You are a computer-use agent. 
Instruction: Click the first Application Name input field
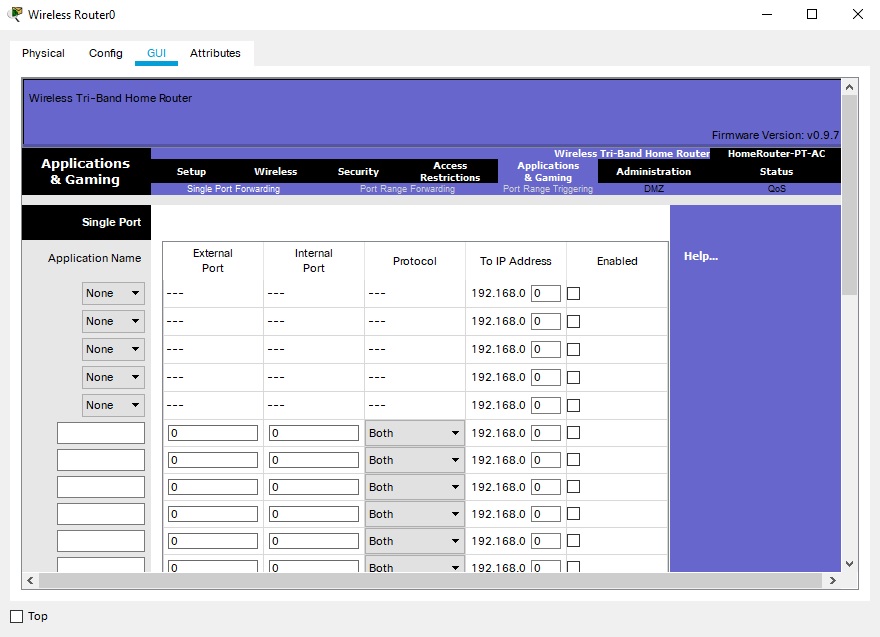(100, 432)
